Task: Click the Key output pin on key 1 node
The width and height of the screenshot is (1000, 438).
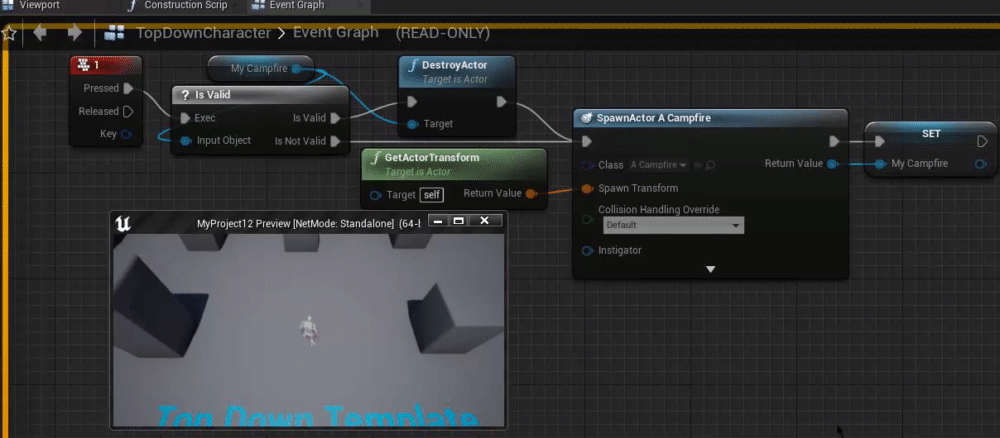Action: tap(126, 134)
